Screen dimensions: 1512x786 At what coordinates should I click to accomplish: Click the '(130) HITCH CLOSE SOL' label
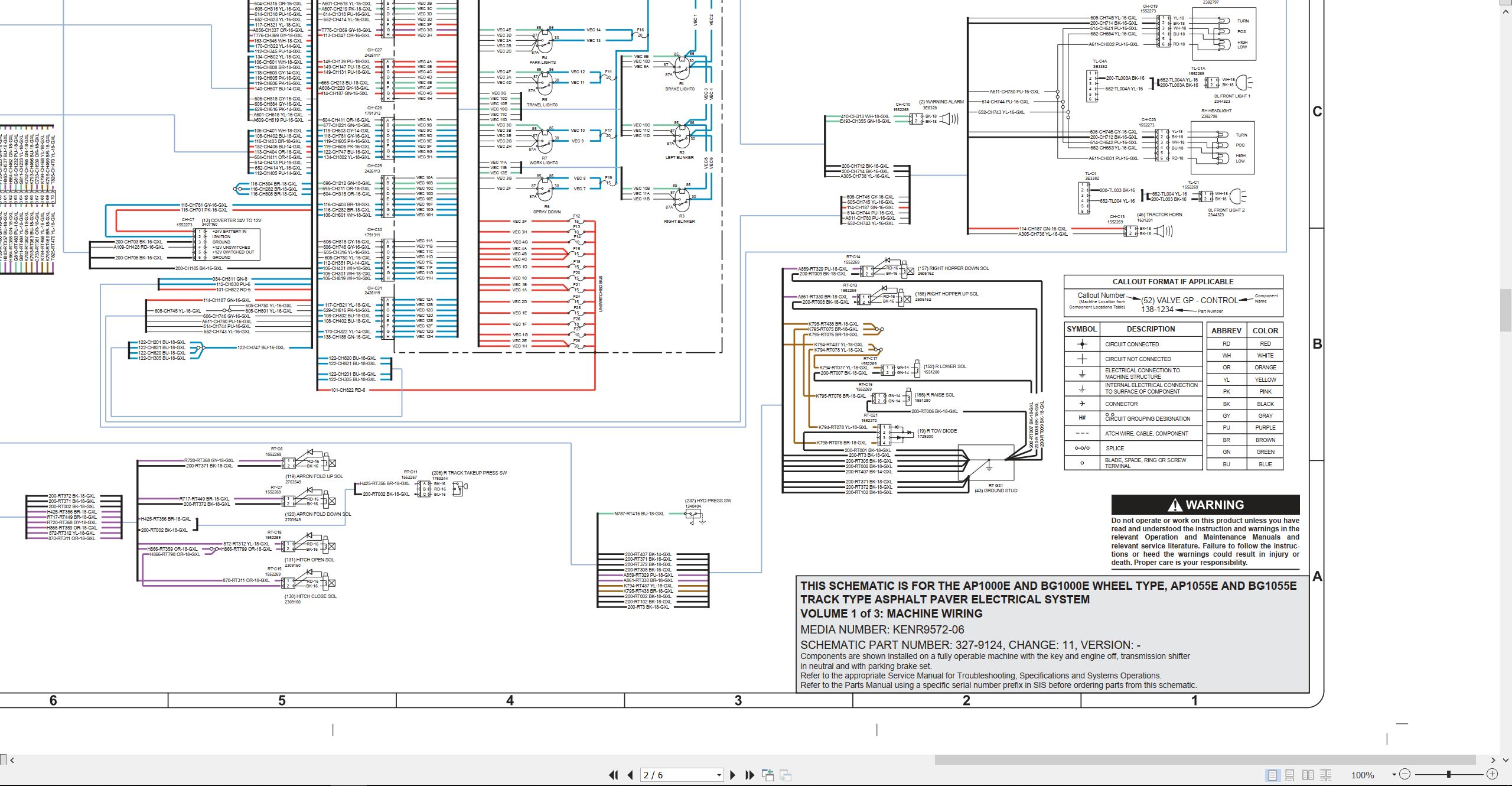tap(311, 596)
